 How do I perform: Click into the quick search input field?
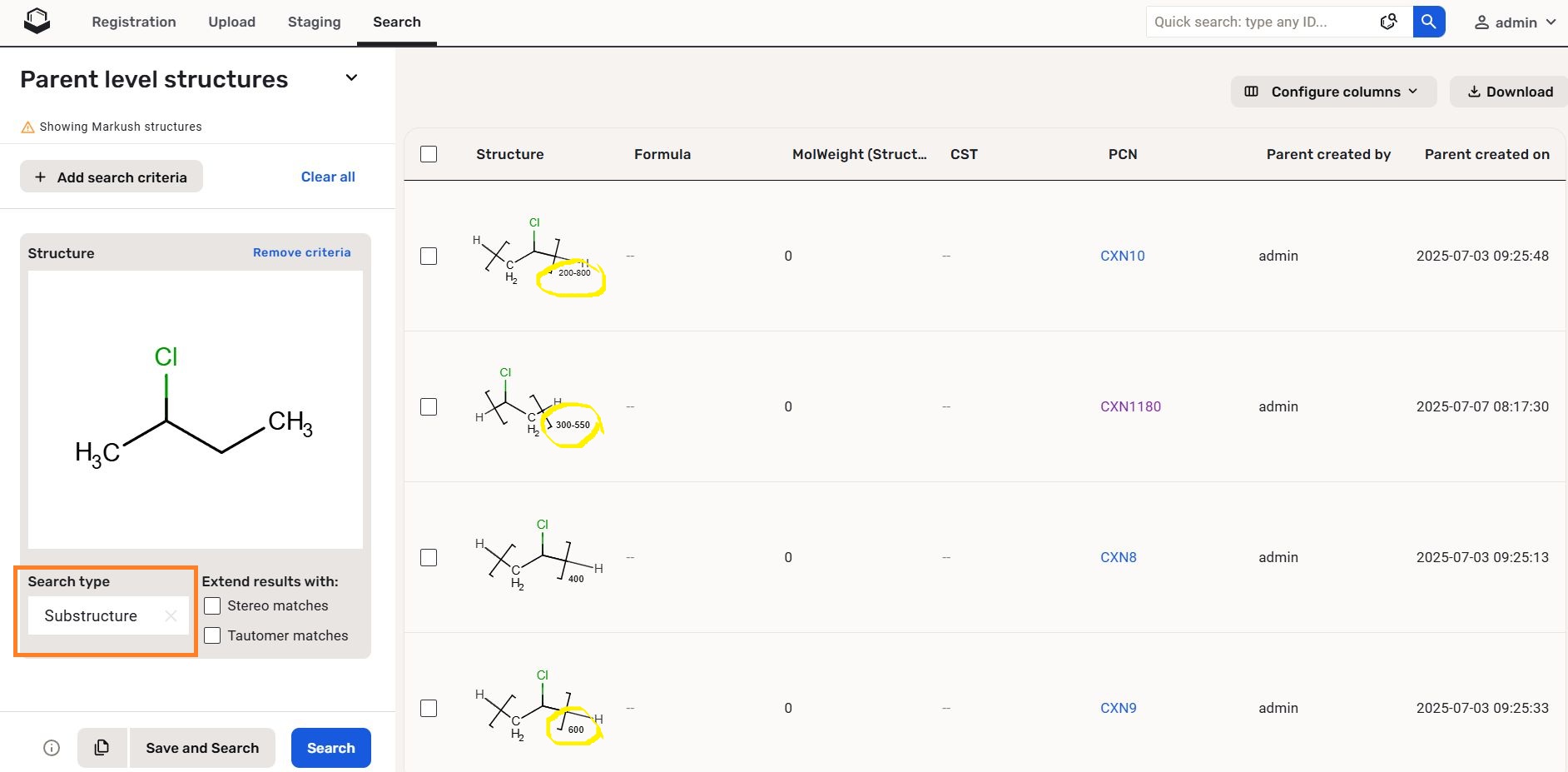click(x=1261, y=22)
